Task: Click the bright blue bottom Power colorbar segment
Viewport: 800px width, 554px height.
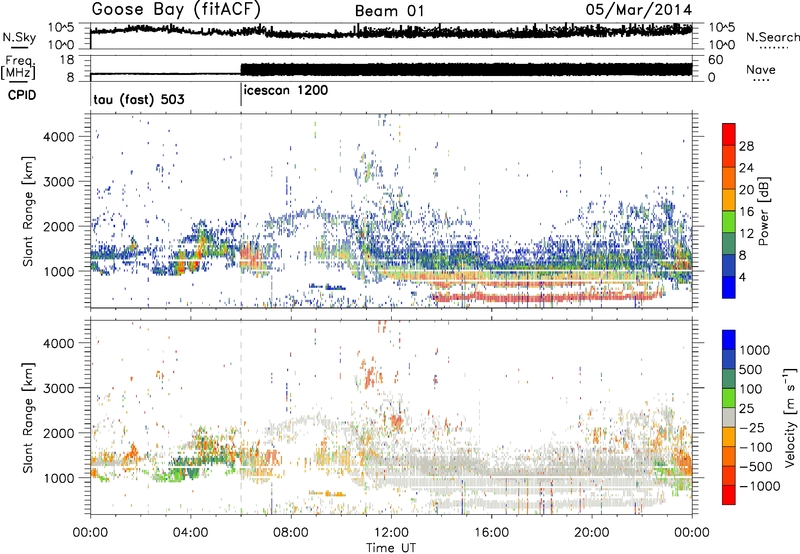Action: click(x=729, y=287)
